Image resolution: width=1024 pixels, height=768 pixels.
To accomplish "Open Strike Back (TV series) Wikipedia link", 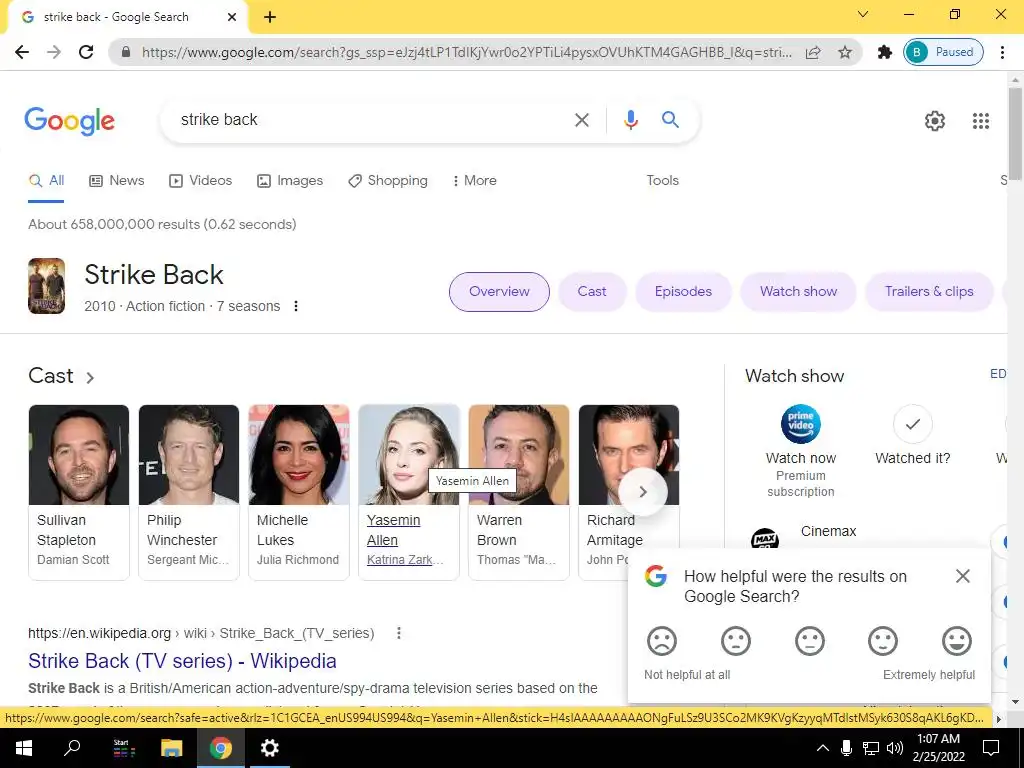I will (182, 661).
